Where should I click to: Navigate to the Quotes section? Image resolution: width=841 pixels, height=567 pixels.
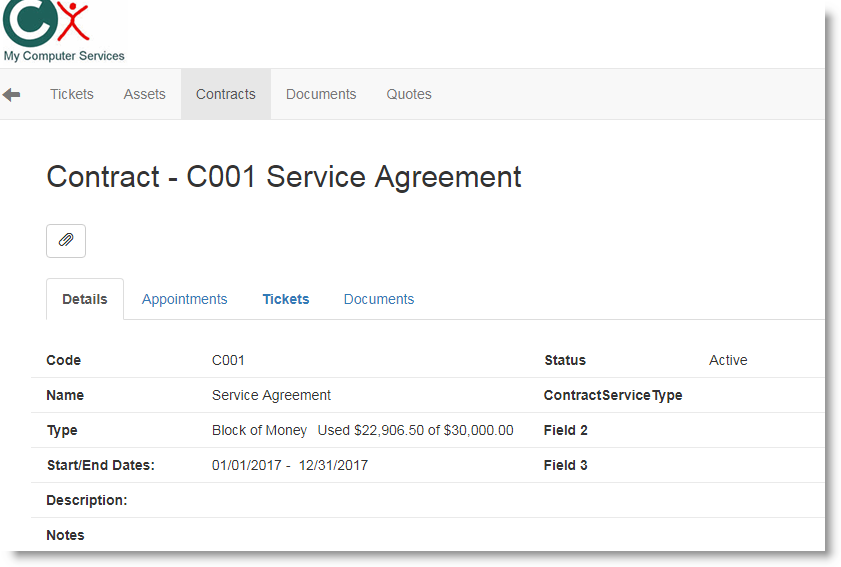tap(409, 94)
